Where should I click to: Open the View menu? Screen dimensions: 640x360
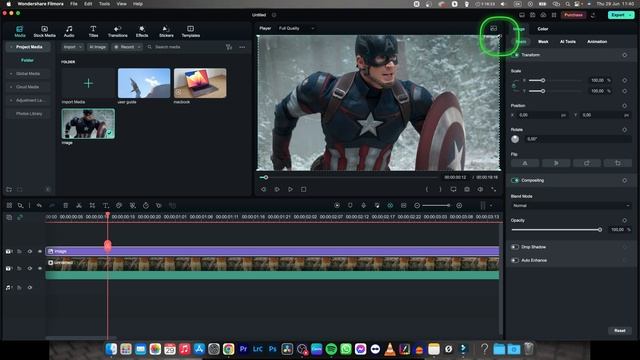(121, 4)
